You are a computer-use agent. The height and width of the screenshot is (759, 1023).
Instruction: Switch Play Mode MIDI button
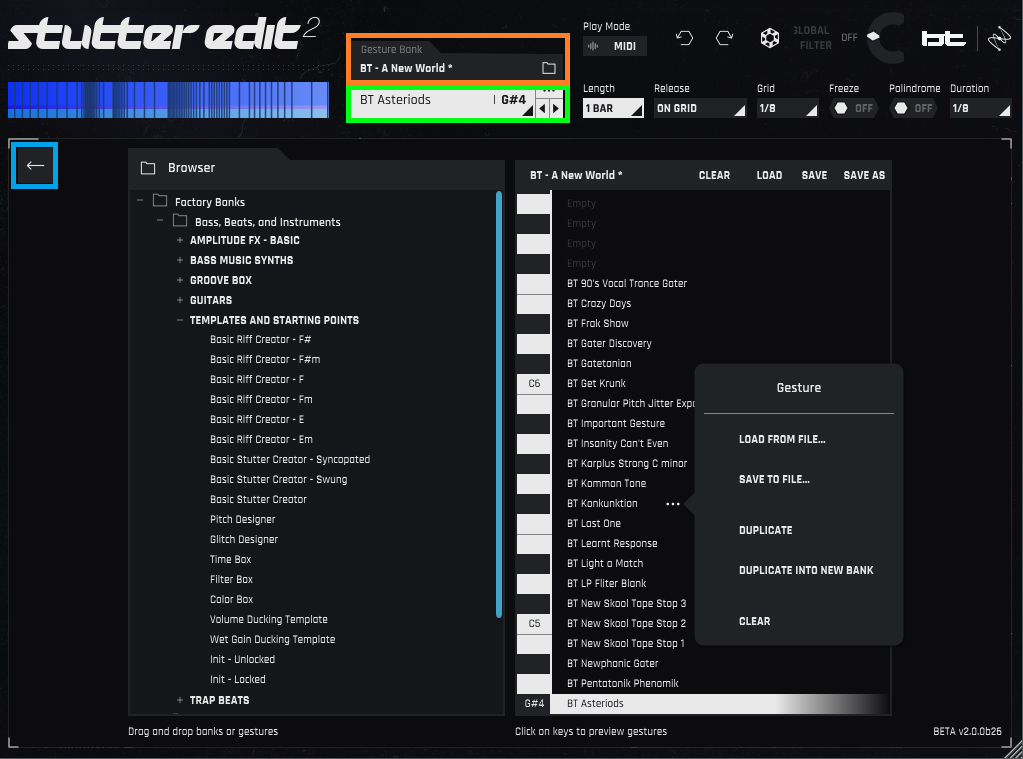click(x=615, y=46)
